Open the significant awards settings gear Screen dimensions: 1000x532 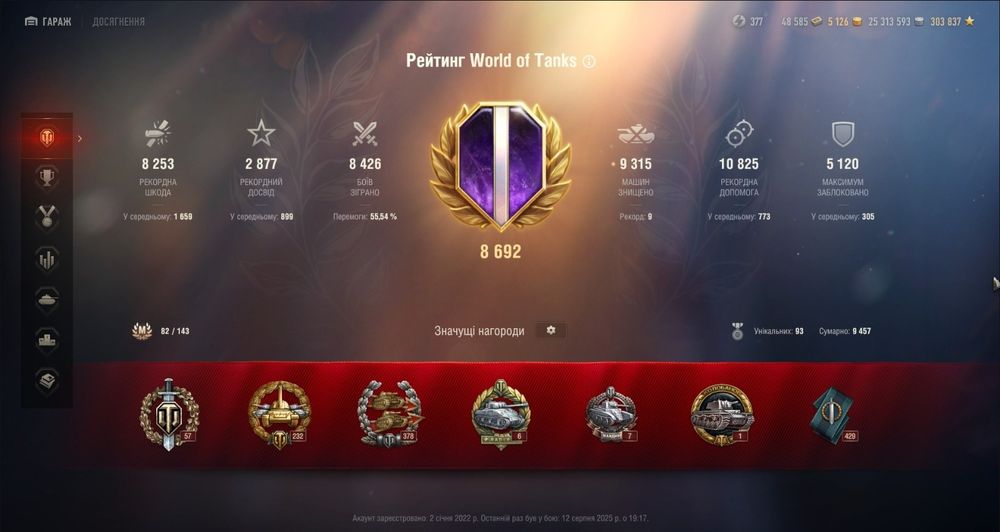coord(551,330)
